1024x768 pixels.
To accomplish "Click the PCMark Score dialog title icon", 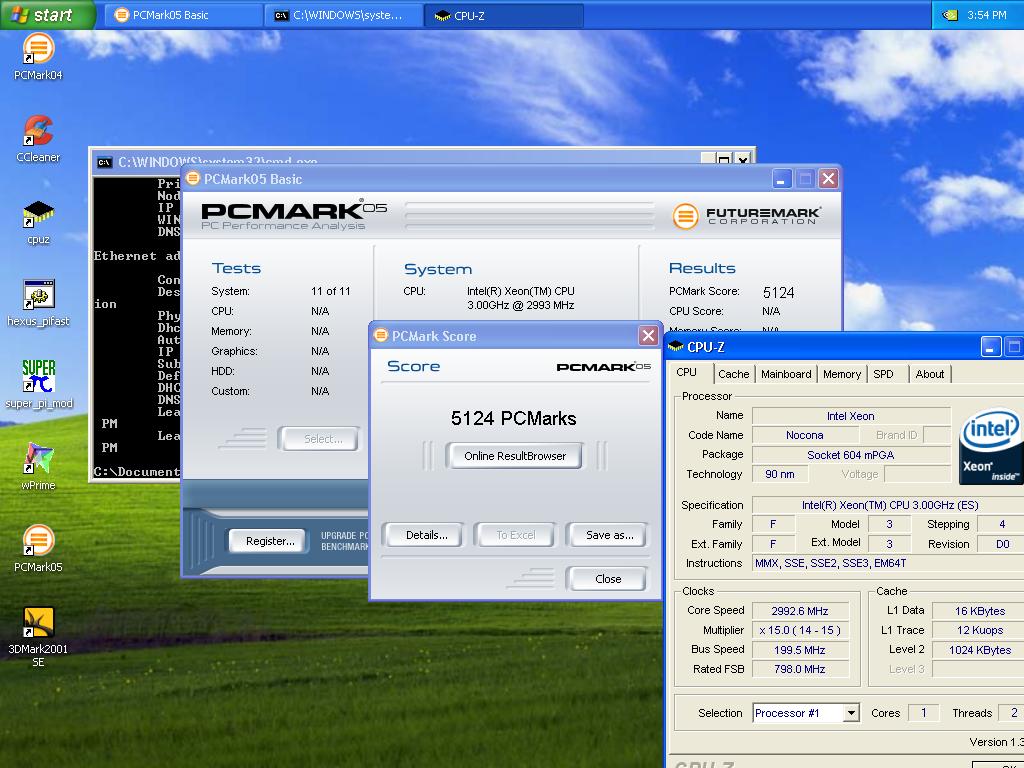I will tap(381, 336).
